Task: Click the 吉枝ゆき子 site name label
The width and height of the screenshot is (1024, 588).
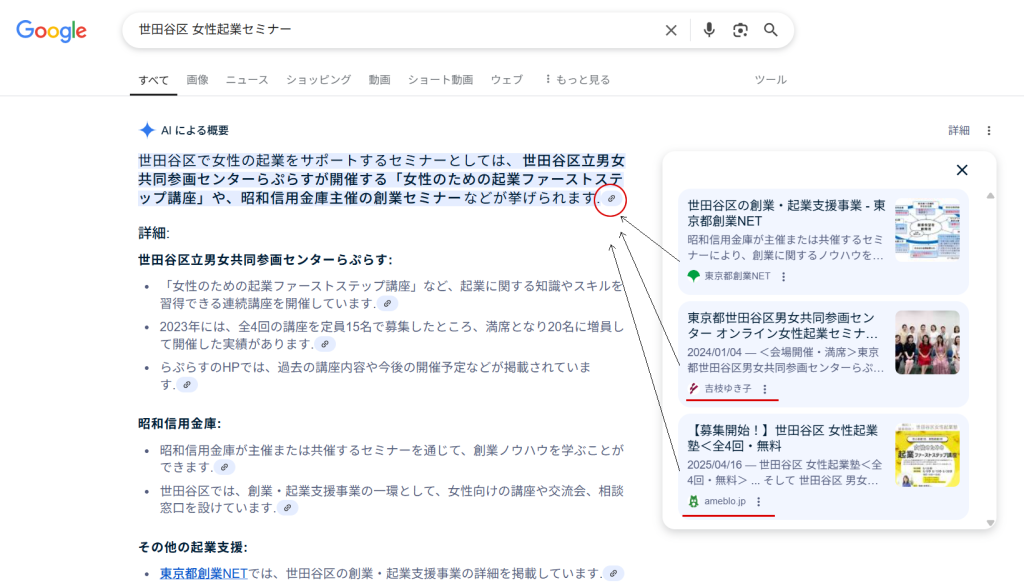Action: 728,389
